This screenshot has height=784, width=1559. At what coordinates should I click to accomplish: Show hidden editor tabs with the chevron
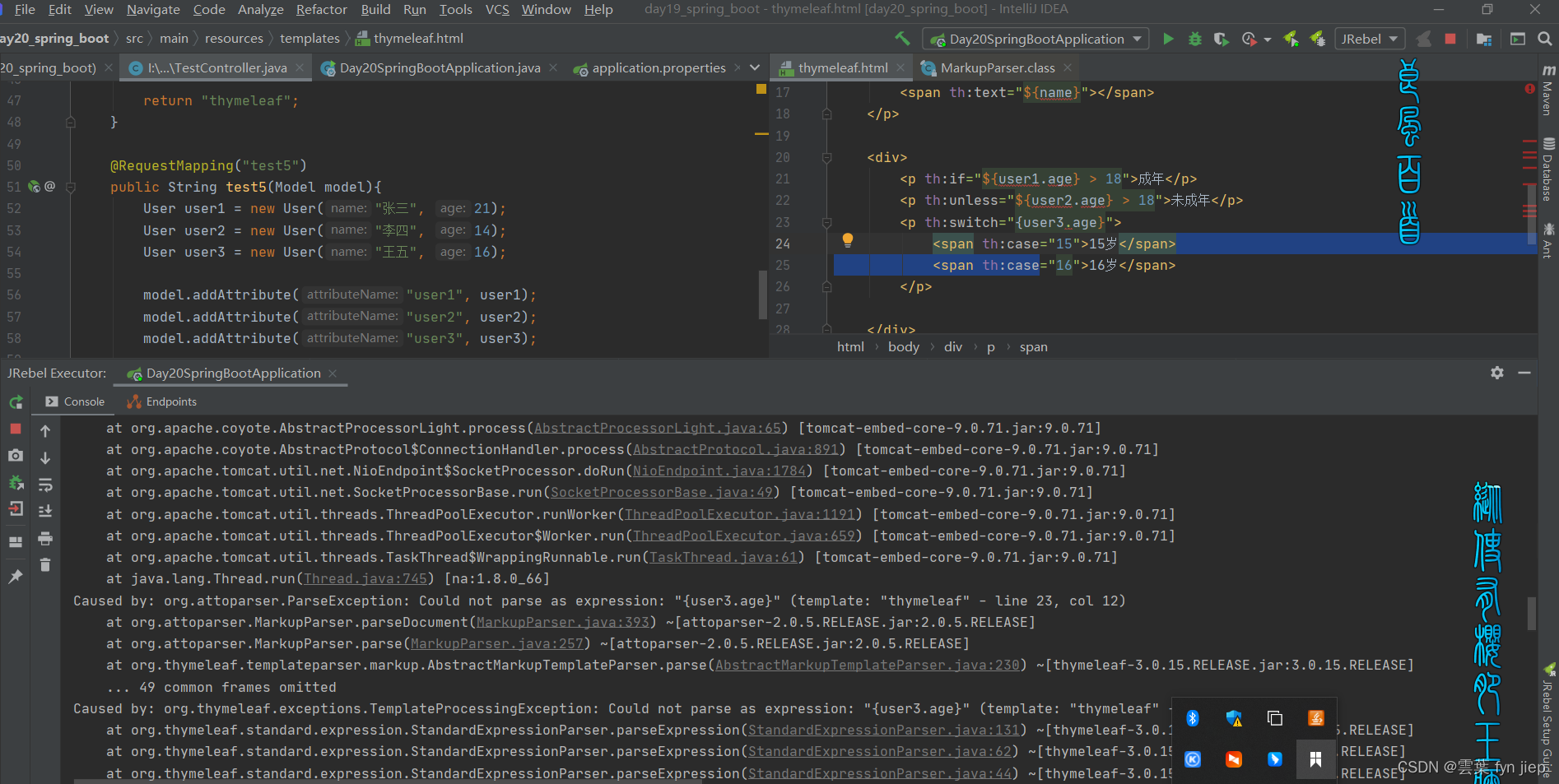[755, 67]
